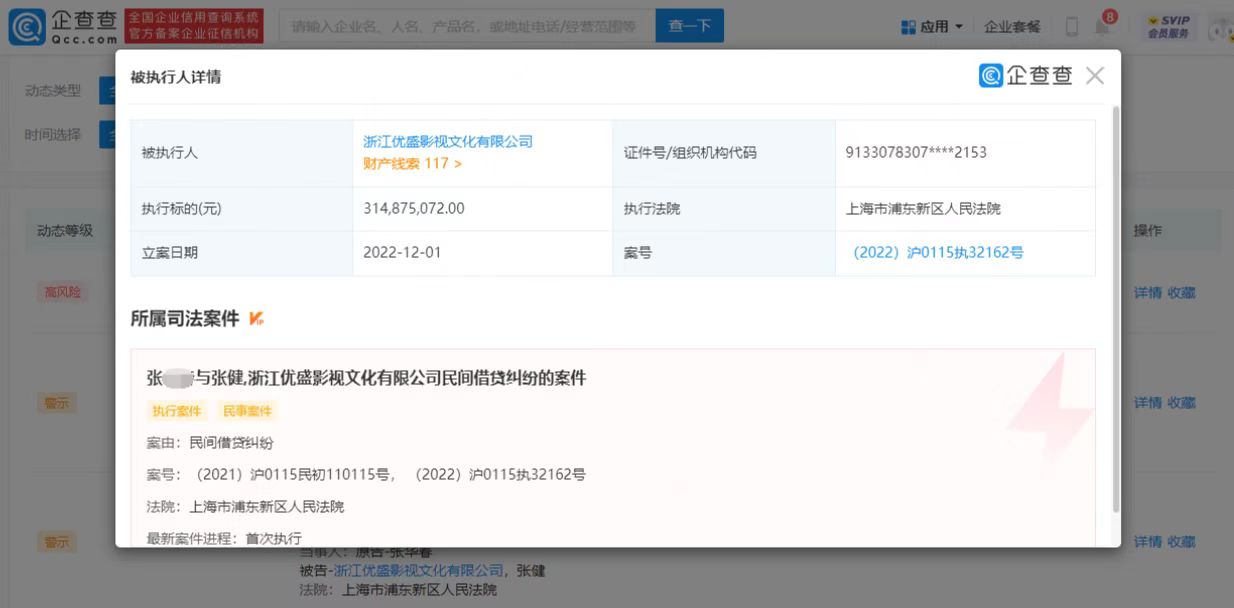The height and width of the screenshot is (608, 1234).
Task: Close the 被执行人详情 dialog
Action: (1095, 76)
